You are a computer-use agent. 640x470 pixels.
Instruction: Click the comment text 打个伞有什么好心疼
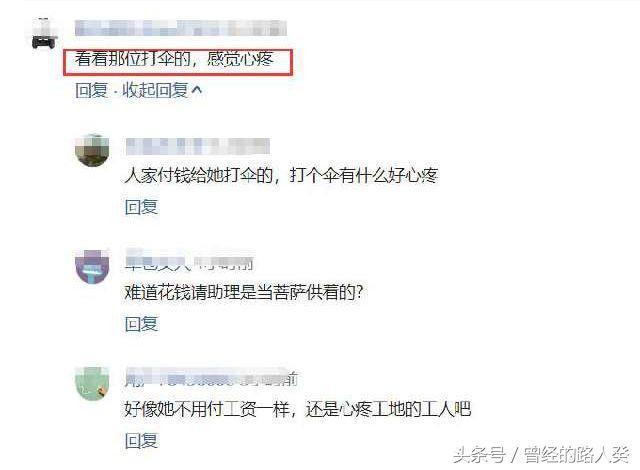point(364,175)
